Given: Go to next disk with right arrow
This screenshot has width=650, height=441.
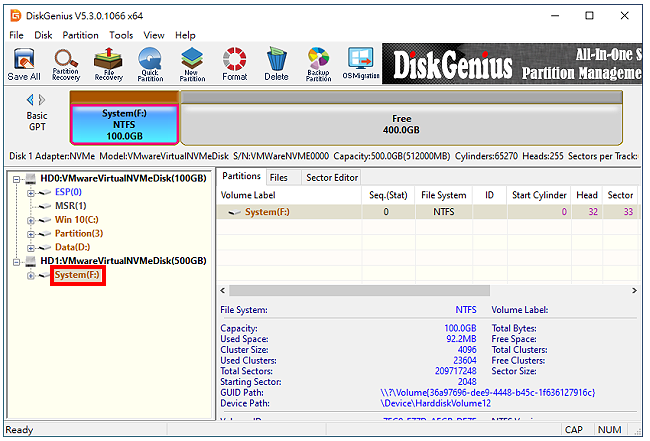Looking at the screenshot, I should coord(42,100).
